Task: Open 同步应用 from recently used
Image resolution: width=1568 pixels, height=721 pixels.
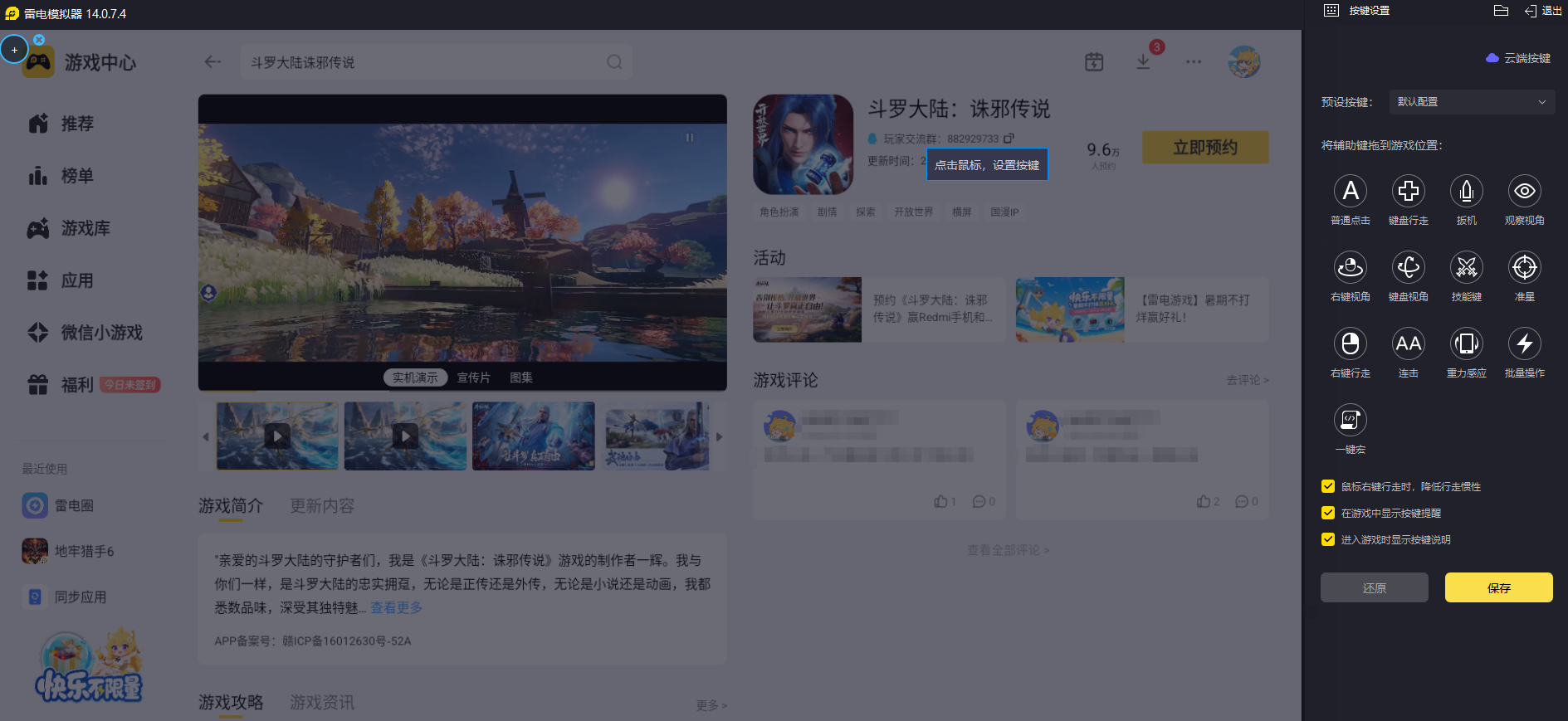Action: (64, 597)
